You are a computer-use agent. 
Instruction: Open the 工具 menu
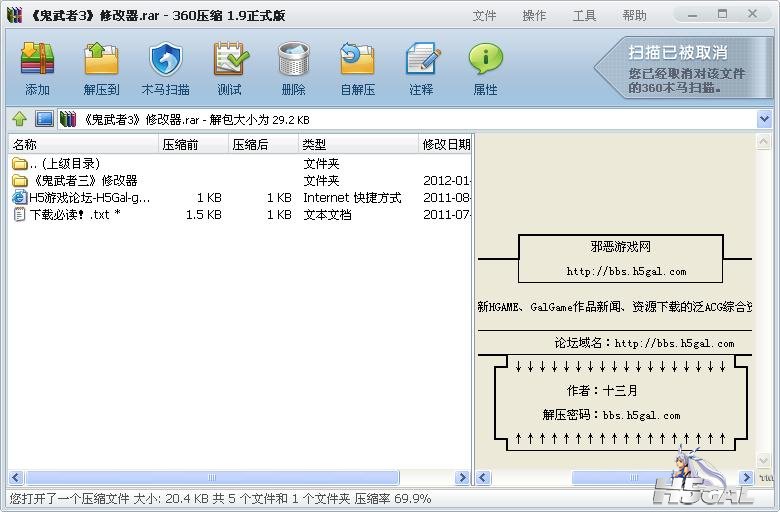point(584,15)
